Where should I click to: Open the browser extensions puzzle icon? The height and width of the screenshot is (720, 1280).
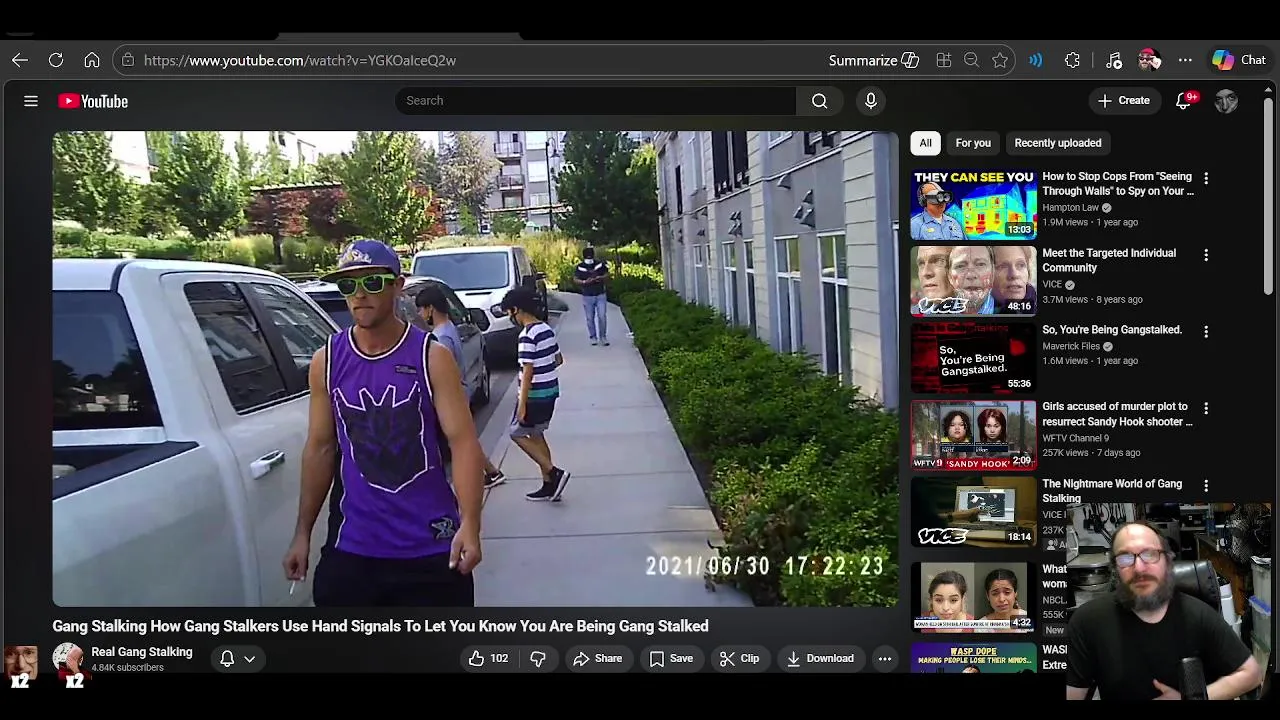[1072, 60]
